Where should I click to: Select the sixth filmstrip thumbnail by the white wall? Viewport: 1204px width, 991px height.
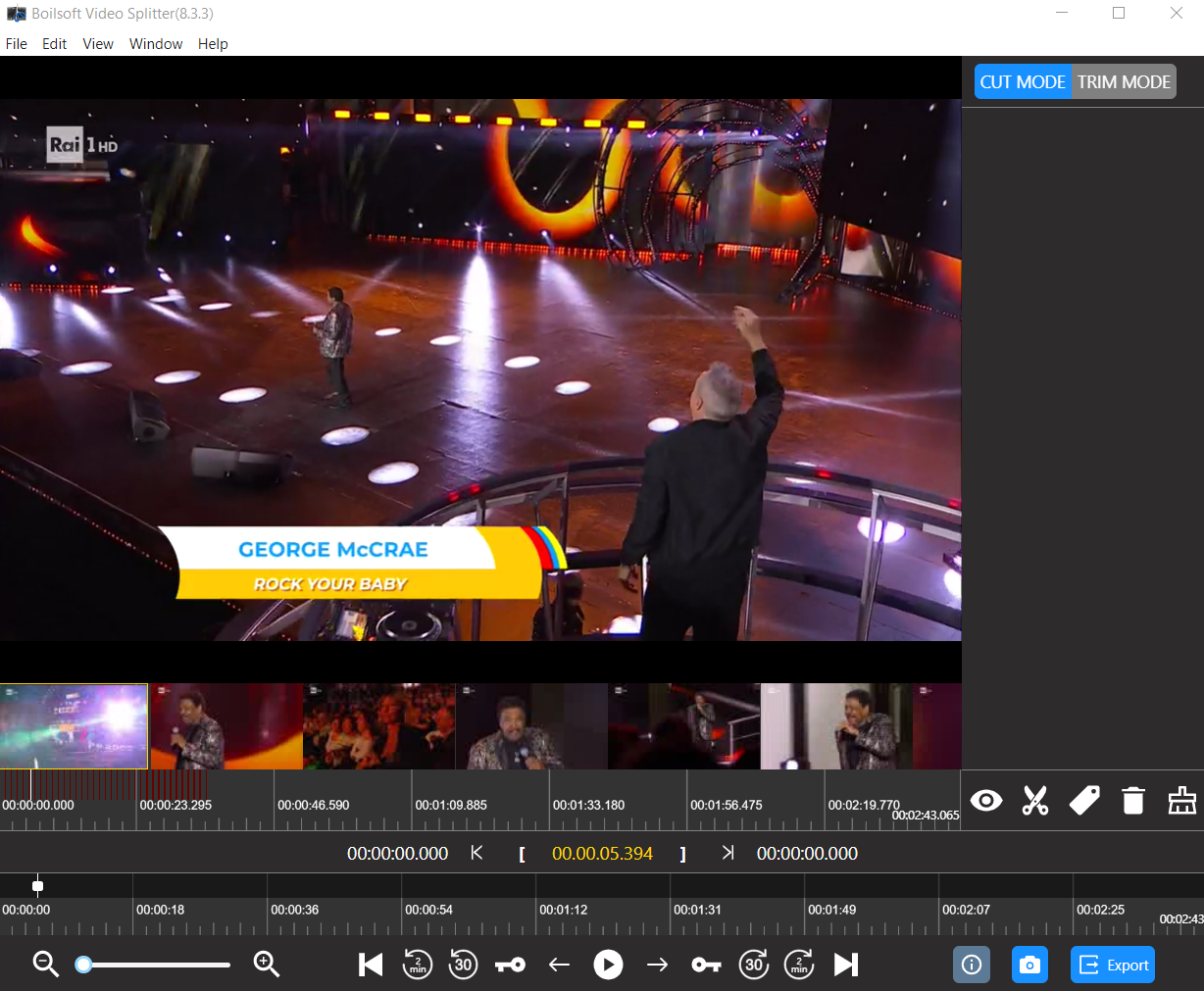836,726
